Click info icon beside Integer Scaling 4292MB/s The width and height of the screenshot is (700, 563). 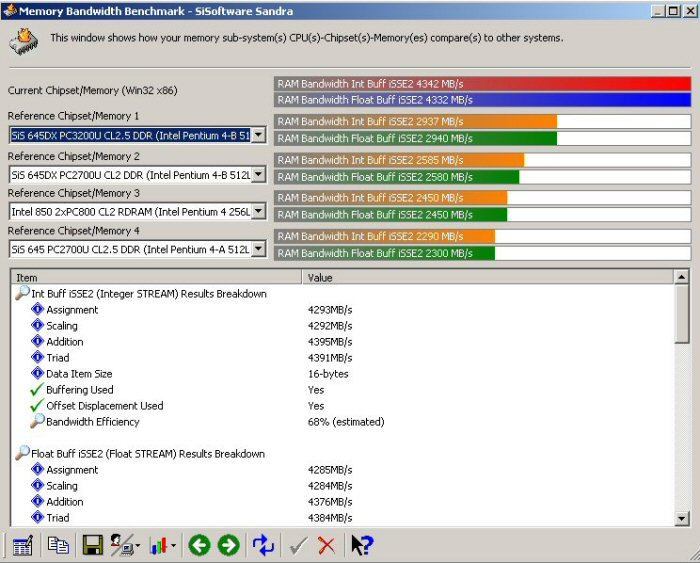38,325
